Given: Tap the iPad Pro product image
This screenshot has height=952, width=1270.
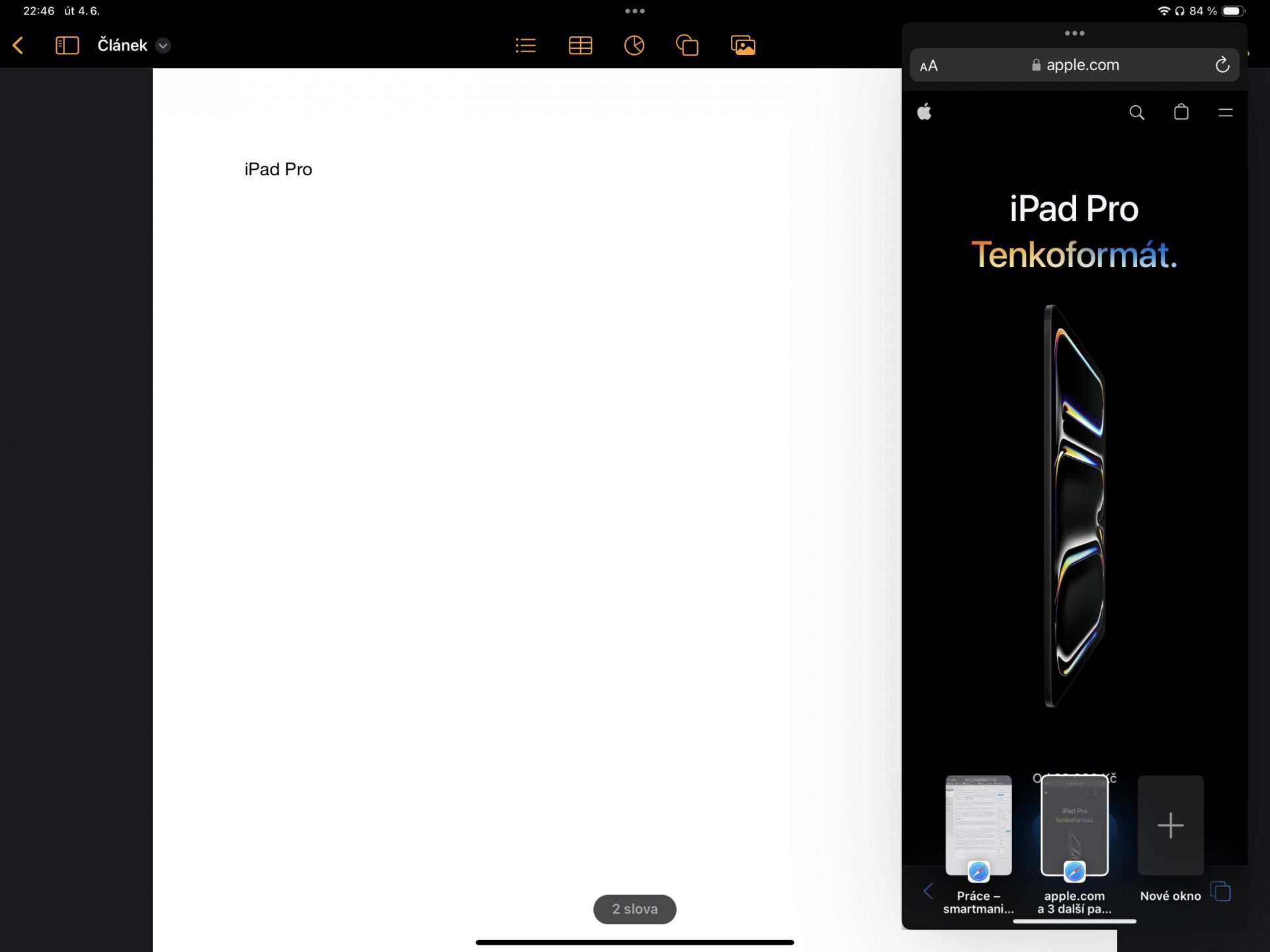Looking at the screenshot, I should pyautogui.click(x=1074, y=506).
